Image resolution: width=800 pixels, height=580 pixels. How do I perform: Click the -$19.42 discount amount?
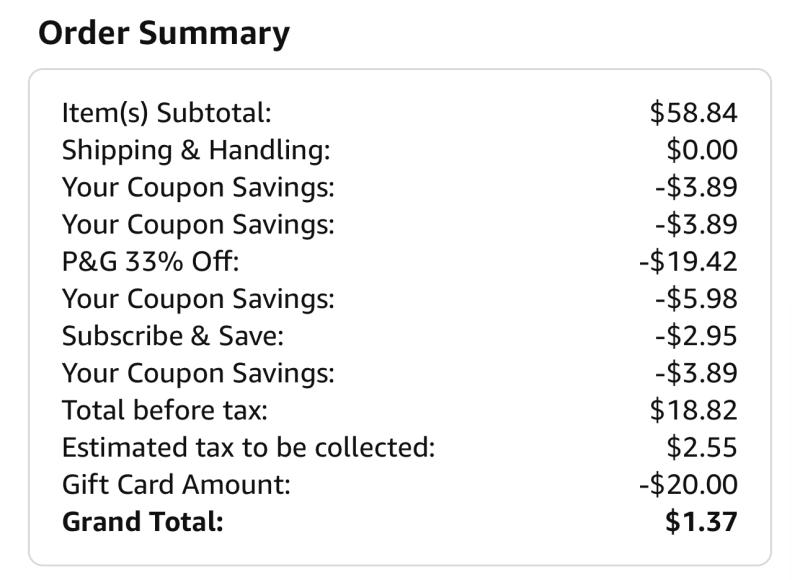click(688, 262)
